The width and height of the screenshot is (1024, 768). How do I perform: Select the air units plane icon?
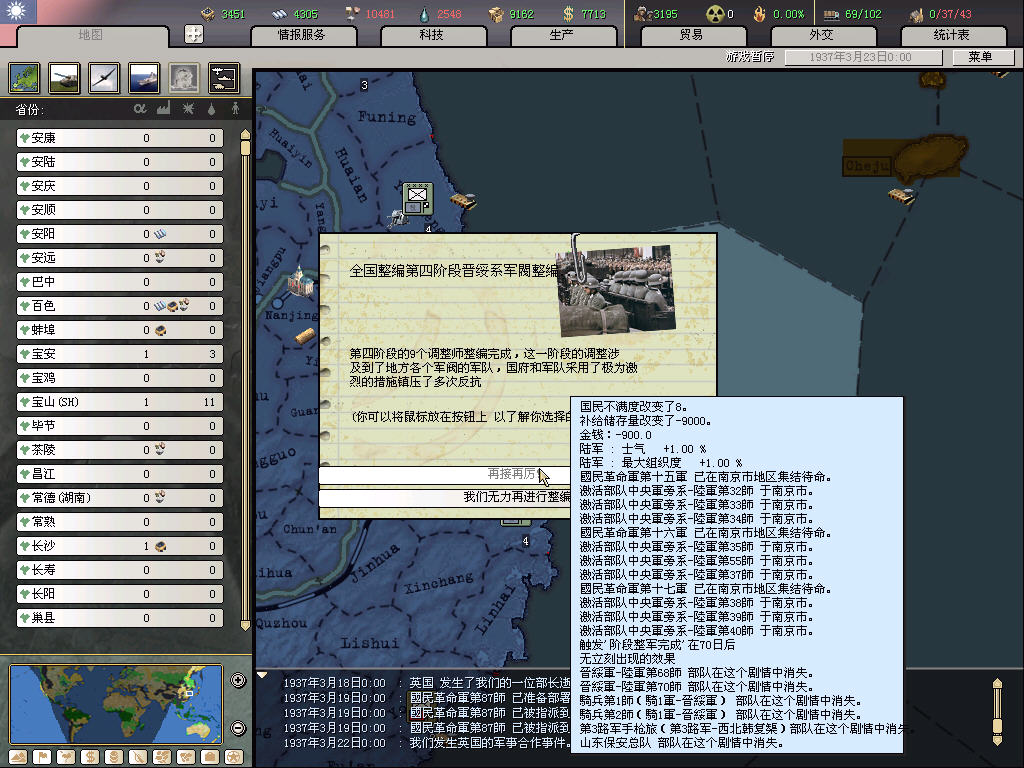[x=103, y=78]
